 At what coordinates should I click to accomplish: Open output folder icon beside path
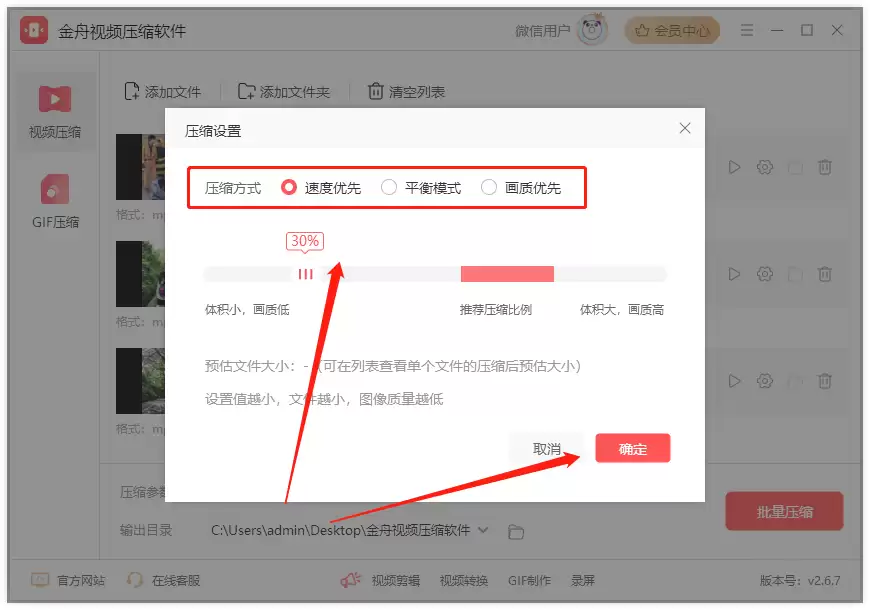pos(515,532)
